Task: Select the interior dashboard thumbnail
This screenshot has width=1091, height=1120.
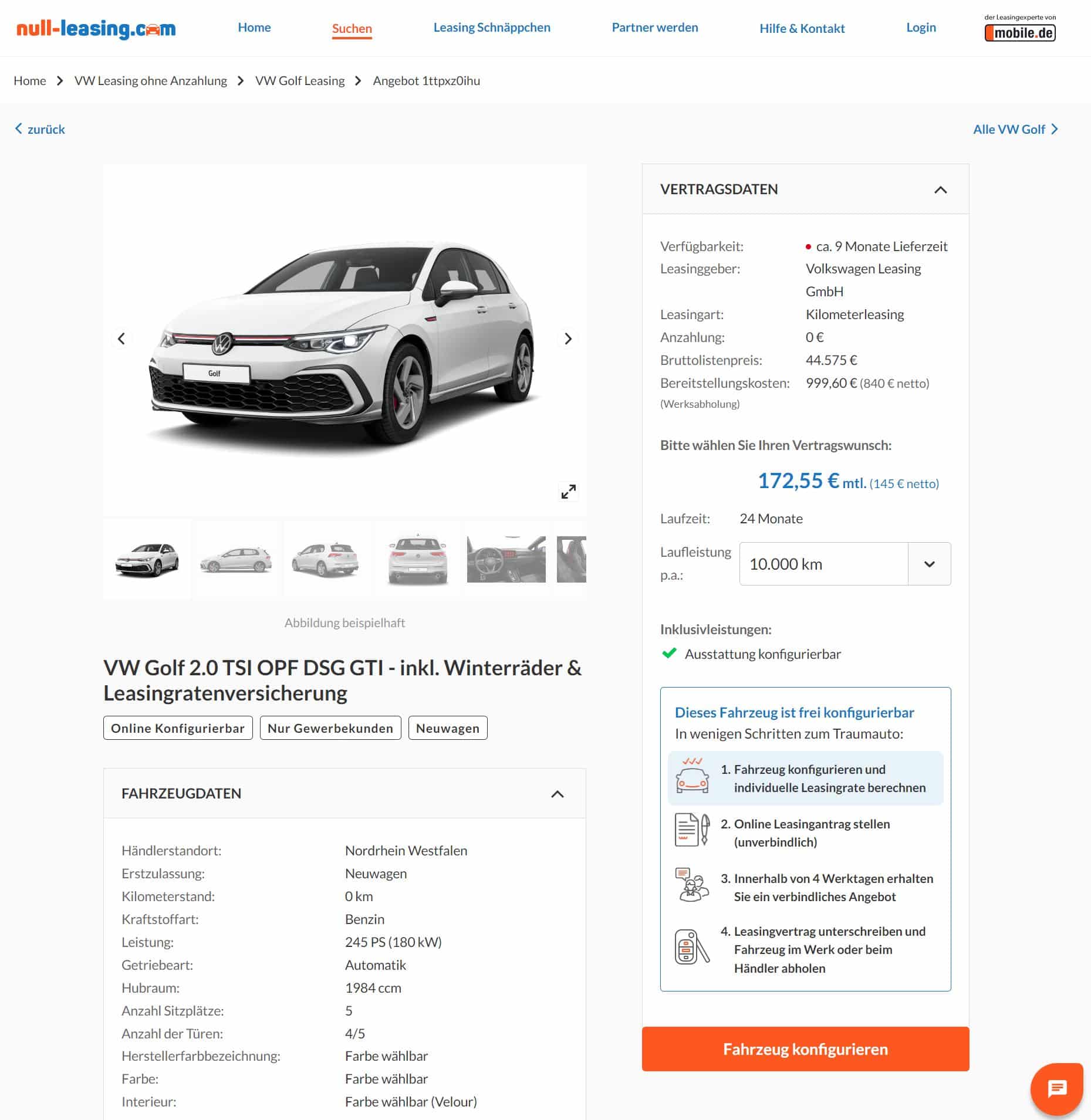Action: click(506, 559)
